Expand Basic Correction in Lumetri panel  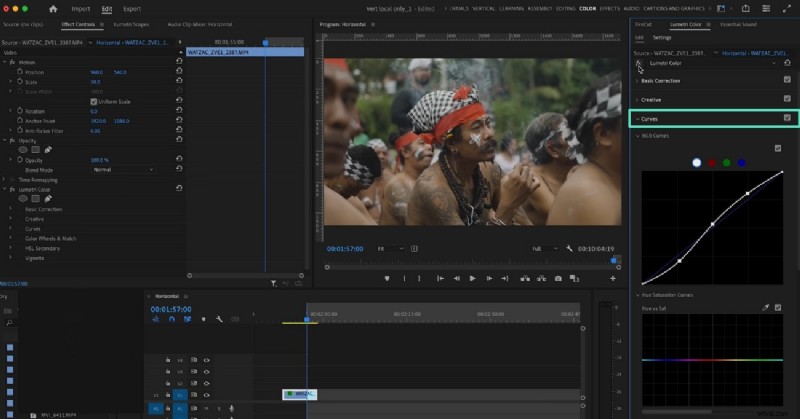(637, 81)
